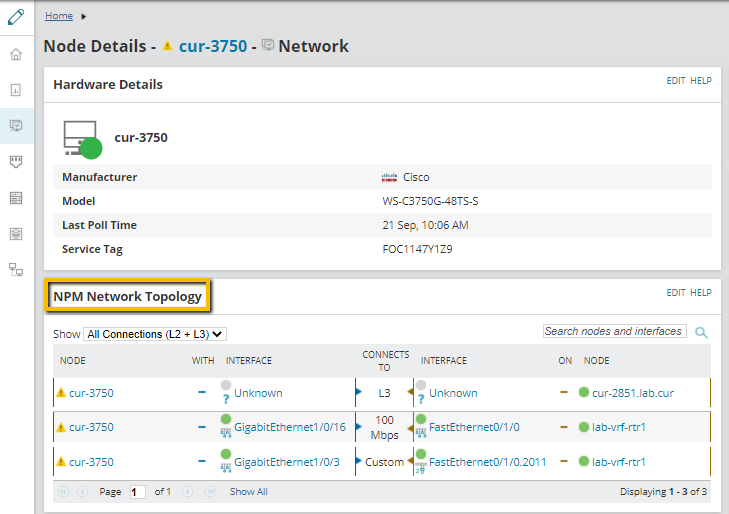
Task: Go to last page arrow icon
Action: tap(211, 492)
